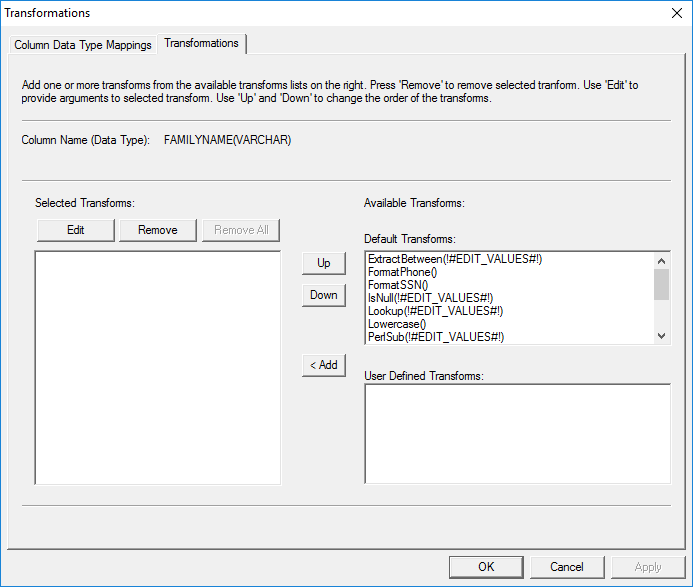This screenshot has width=693, height=587.
Task: Click the Edit button
Action: (76, 230)
